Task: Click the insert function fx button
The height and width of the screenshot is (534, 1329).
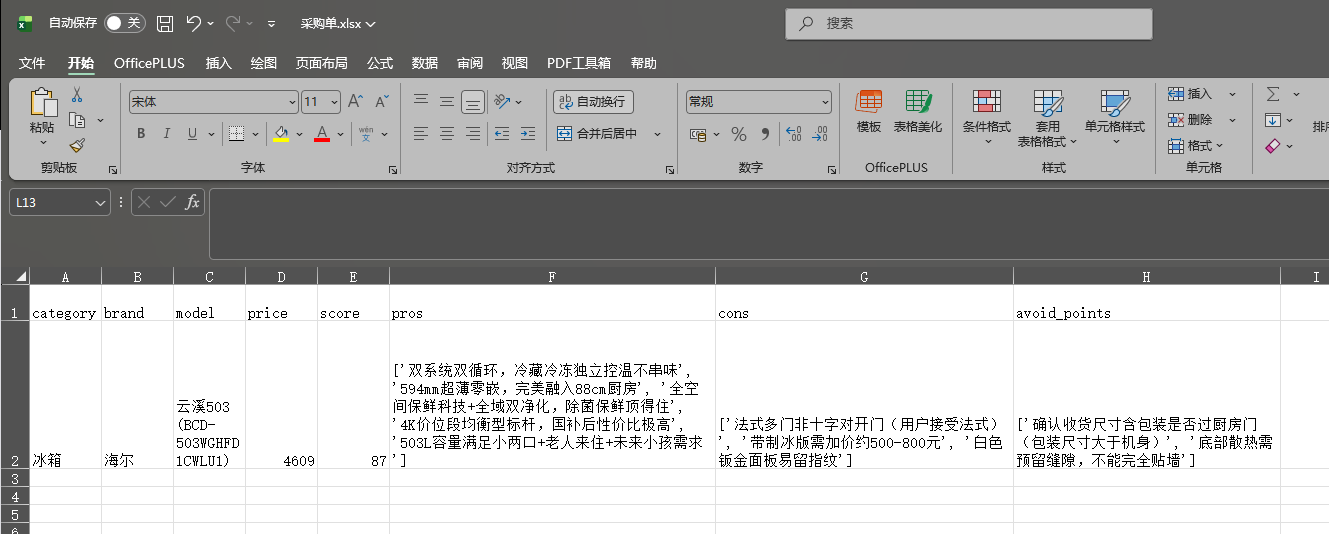Action: click(x=193, y=203)
